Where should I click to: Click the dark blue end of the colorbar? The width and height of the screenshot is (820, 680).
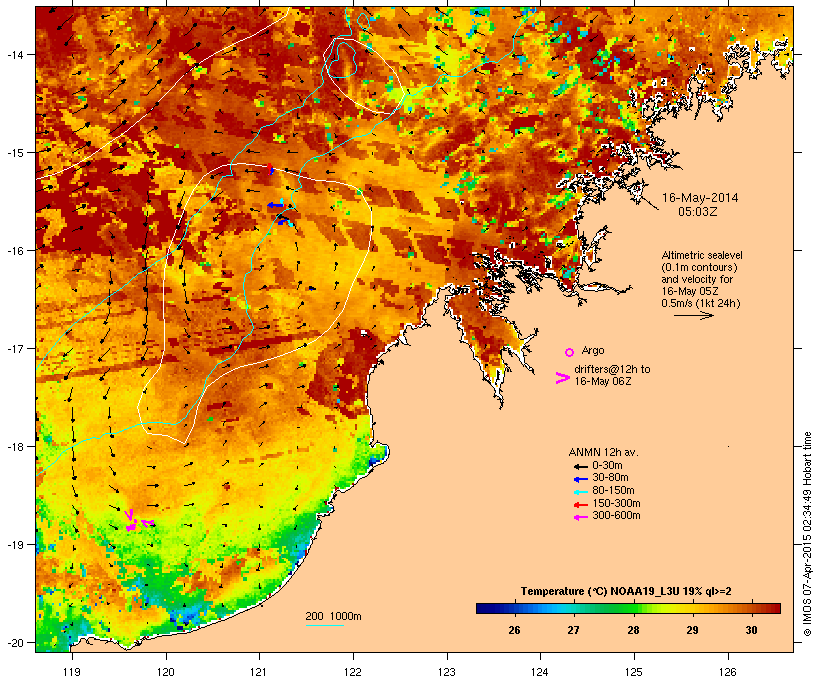coord(484,608)
